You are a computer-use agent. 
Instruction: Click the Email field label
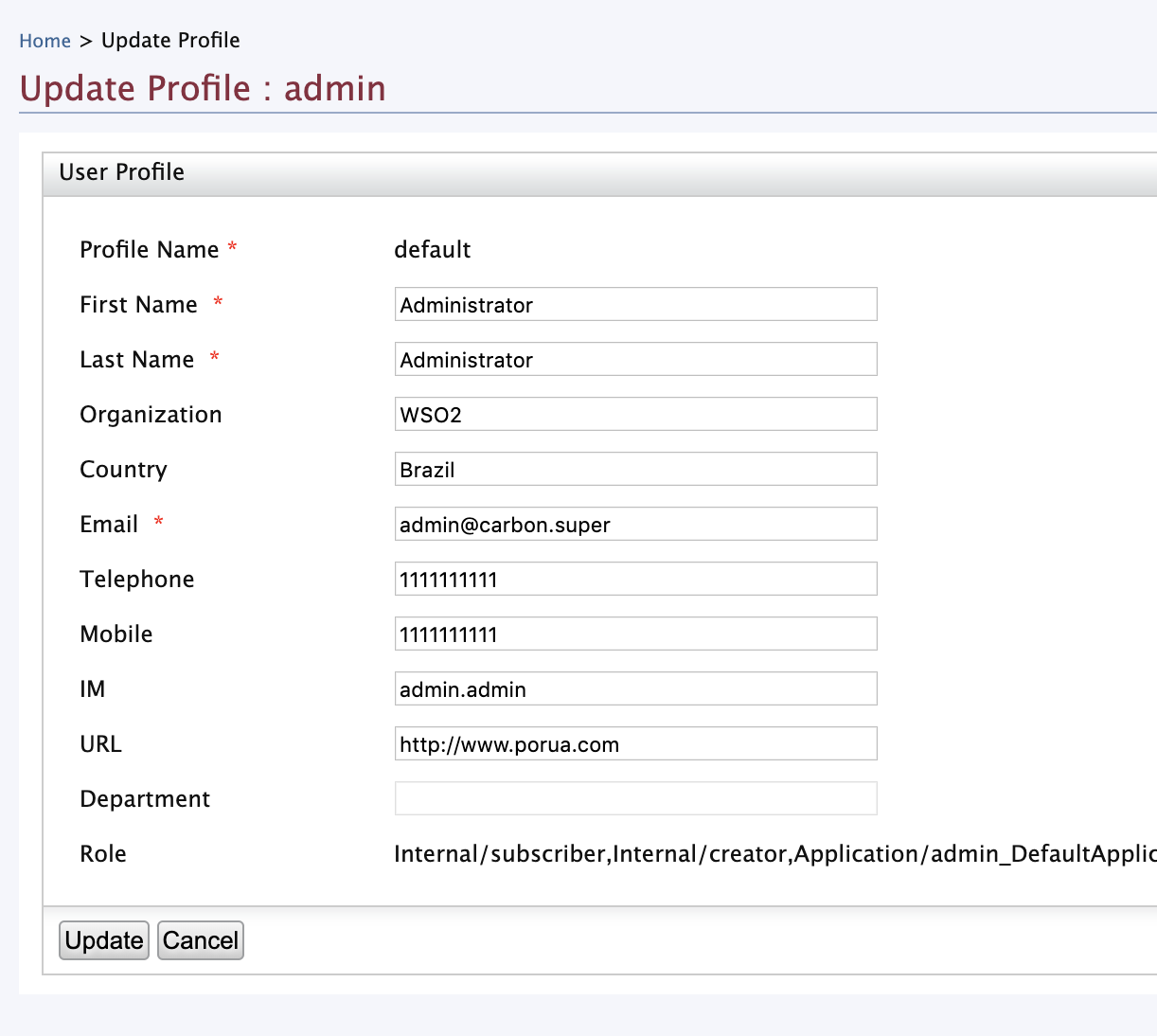click(109, 525)
